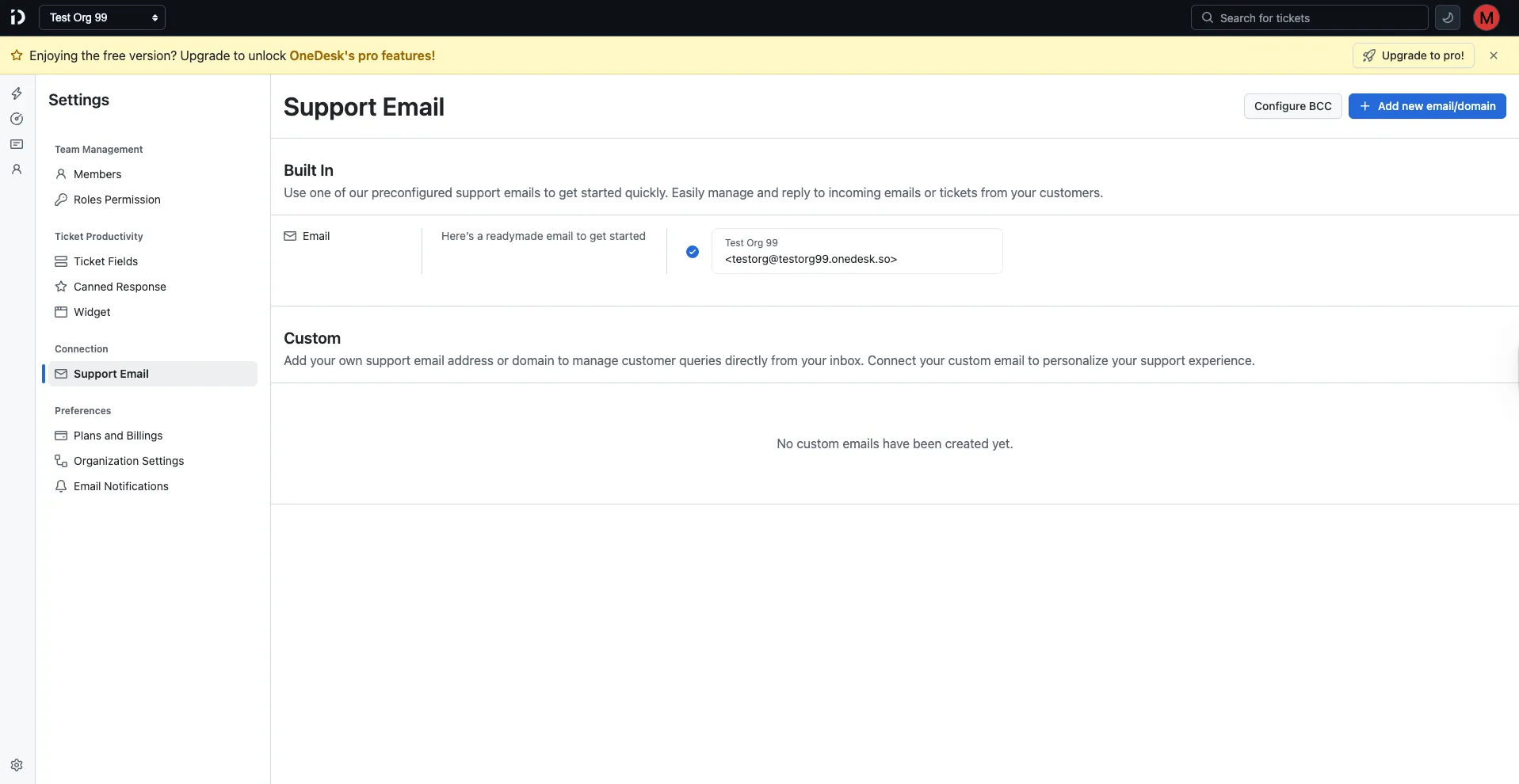The image size is (1519, 784).
Task: Open OneDesk's pro features link
Action: [362, 55]
